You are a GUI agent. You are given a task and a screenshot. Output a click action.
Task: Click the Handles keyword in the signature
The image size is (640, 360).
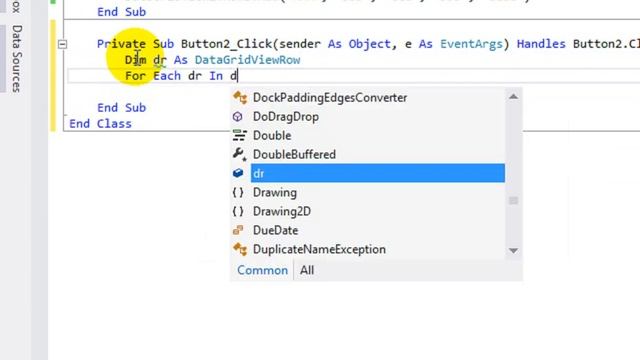pos(541,44)
